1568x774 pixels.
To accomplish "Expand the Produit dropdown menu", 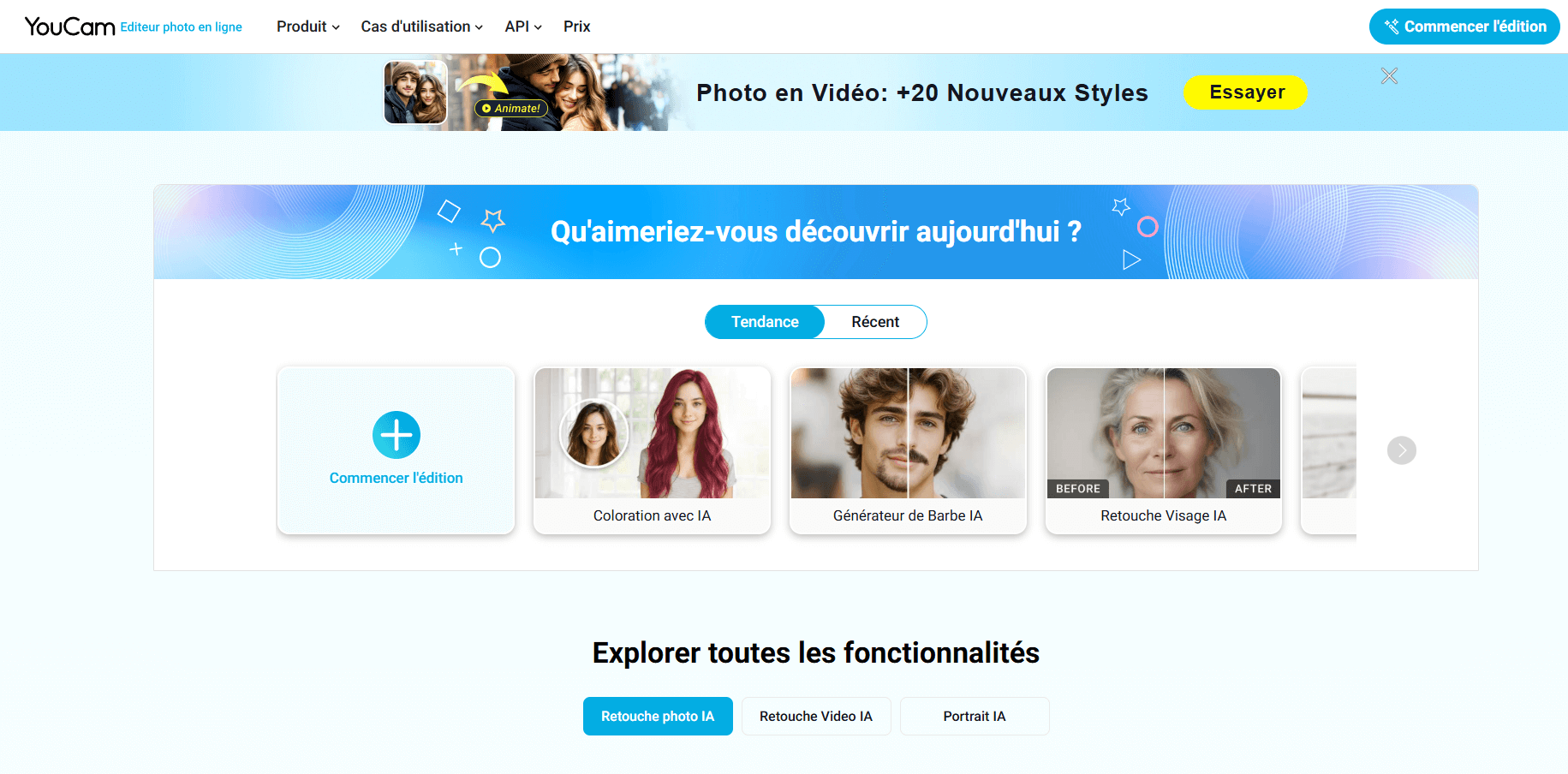I will pos(308,27).
